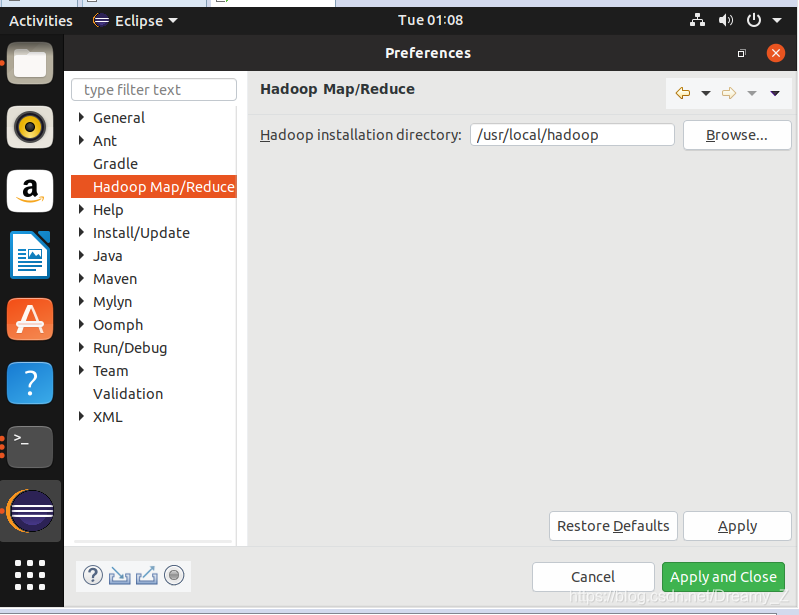Open the clock calendar at Tue 01:08
The height and width of the screenshot is (615, 799).
(x=430, y=20)
